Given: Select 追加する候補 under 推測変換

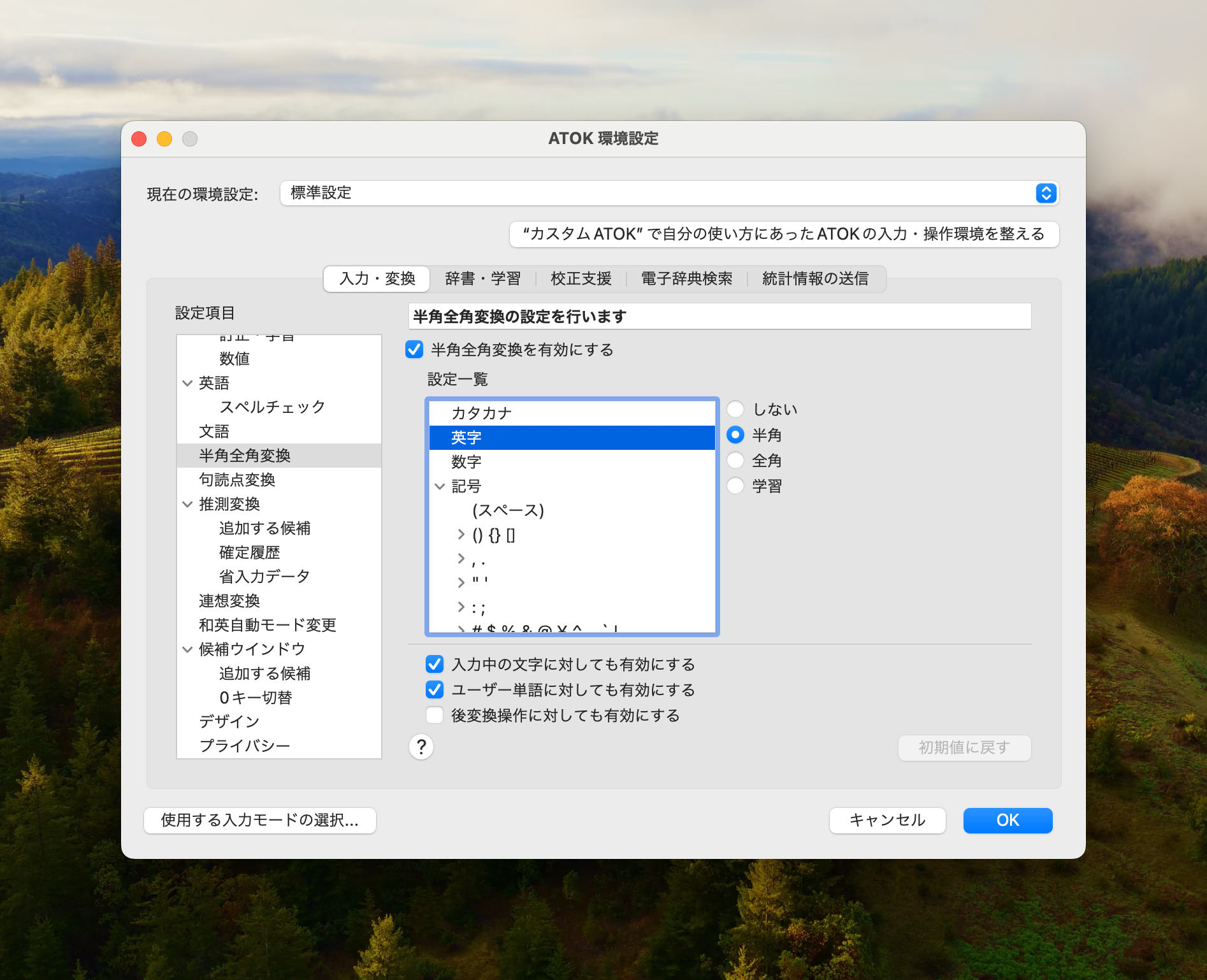Looking at the screenshot, I should (279, 528).
